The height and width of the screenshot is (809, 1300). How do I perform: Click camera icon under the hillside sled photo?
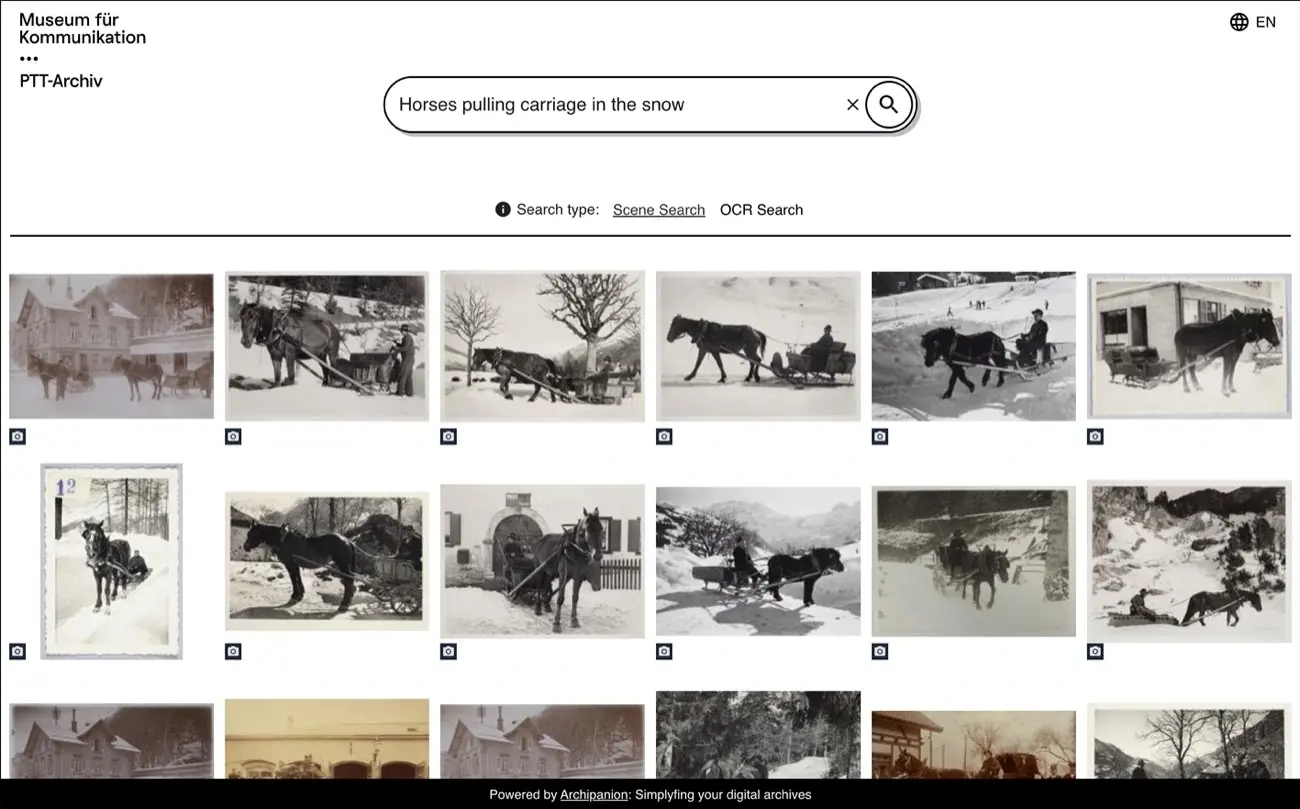pyautogui.click(x=1095, y=651)
